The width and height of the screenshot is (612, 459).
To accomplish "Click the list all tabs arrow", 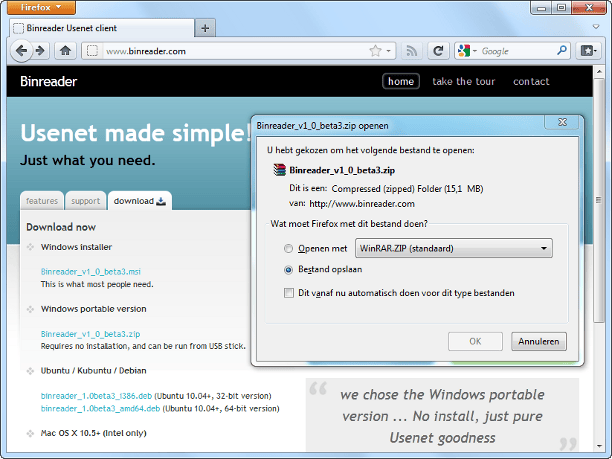I will point(596,27).
